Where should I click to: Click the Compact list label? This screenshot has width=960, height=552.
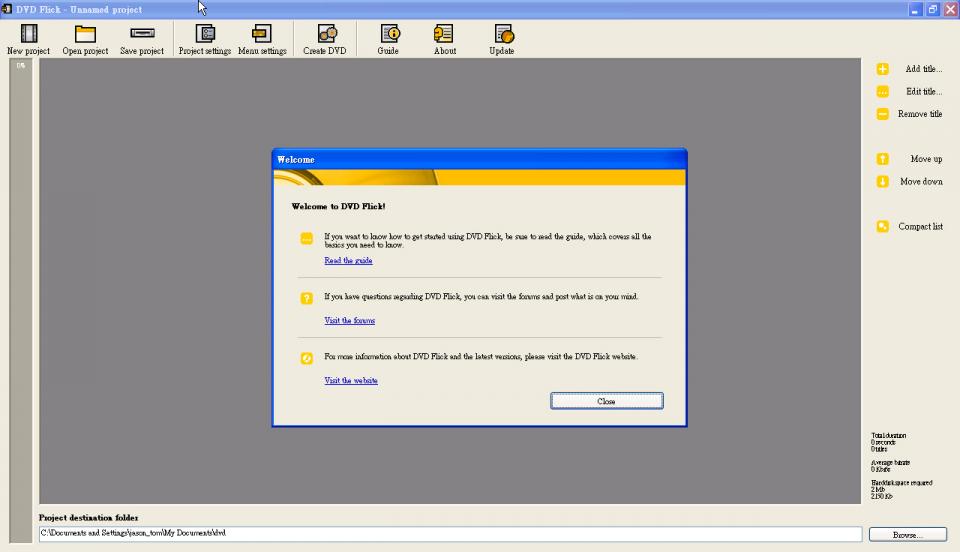[x=920, y=226]
